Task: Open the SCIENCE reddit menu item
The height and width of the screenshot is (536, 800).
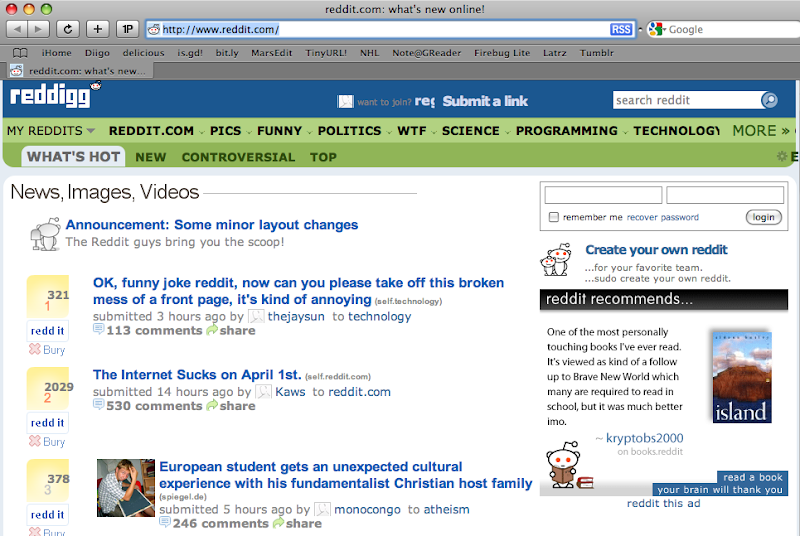Action: tap(470, 131)
